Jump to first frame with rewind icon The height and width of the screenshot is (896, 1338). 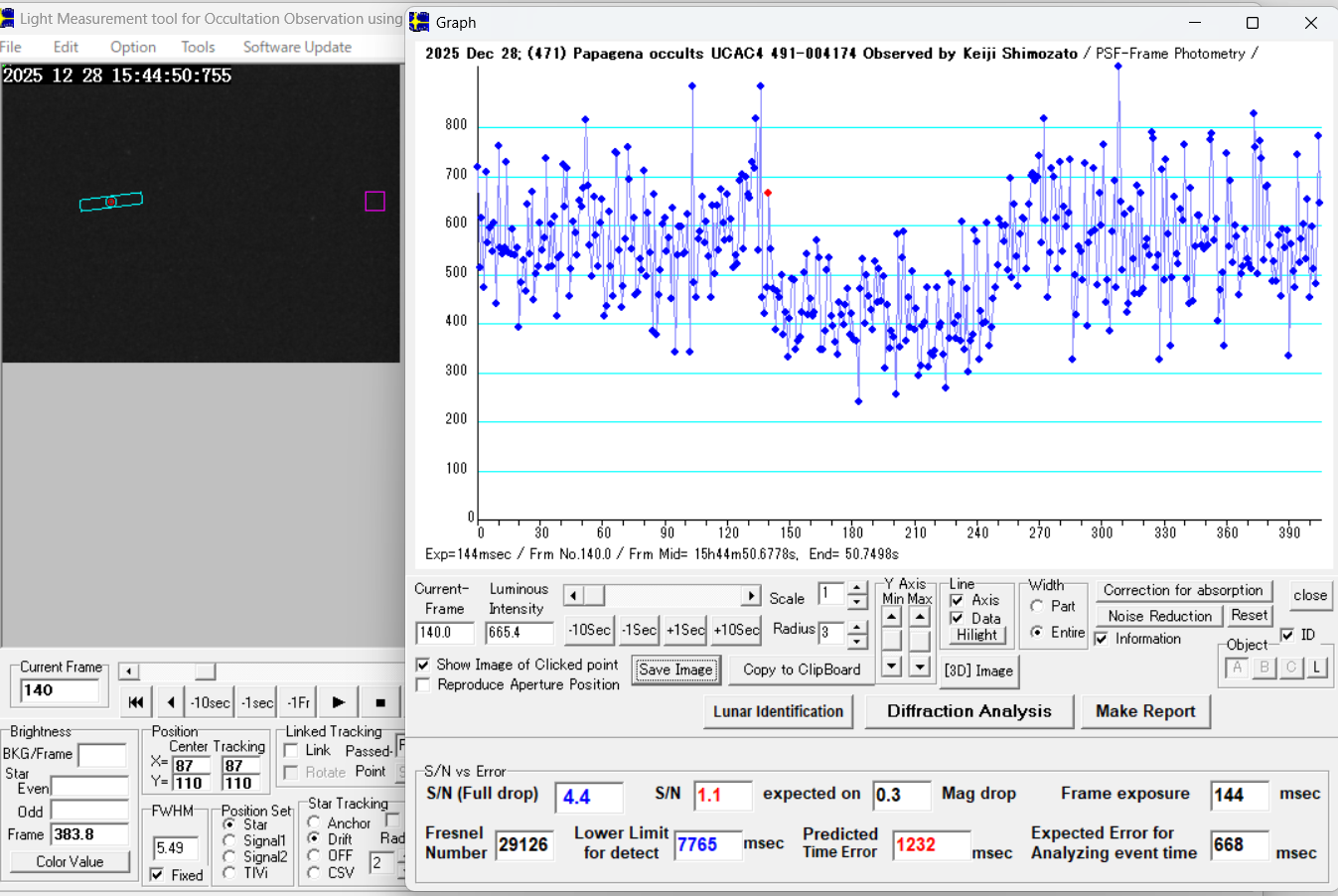coord(136,702)
